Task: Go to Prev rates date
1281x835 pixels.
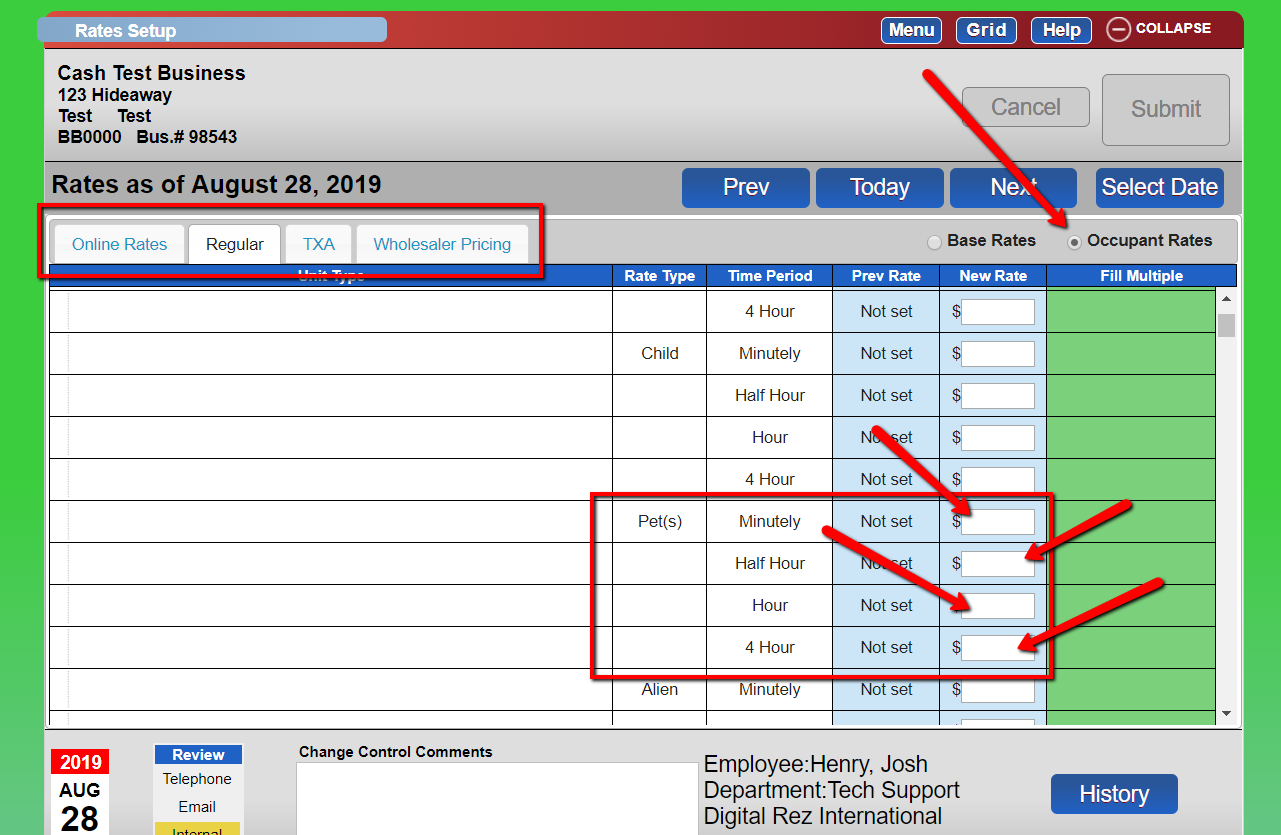Action: (x=746, y=187)
